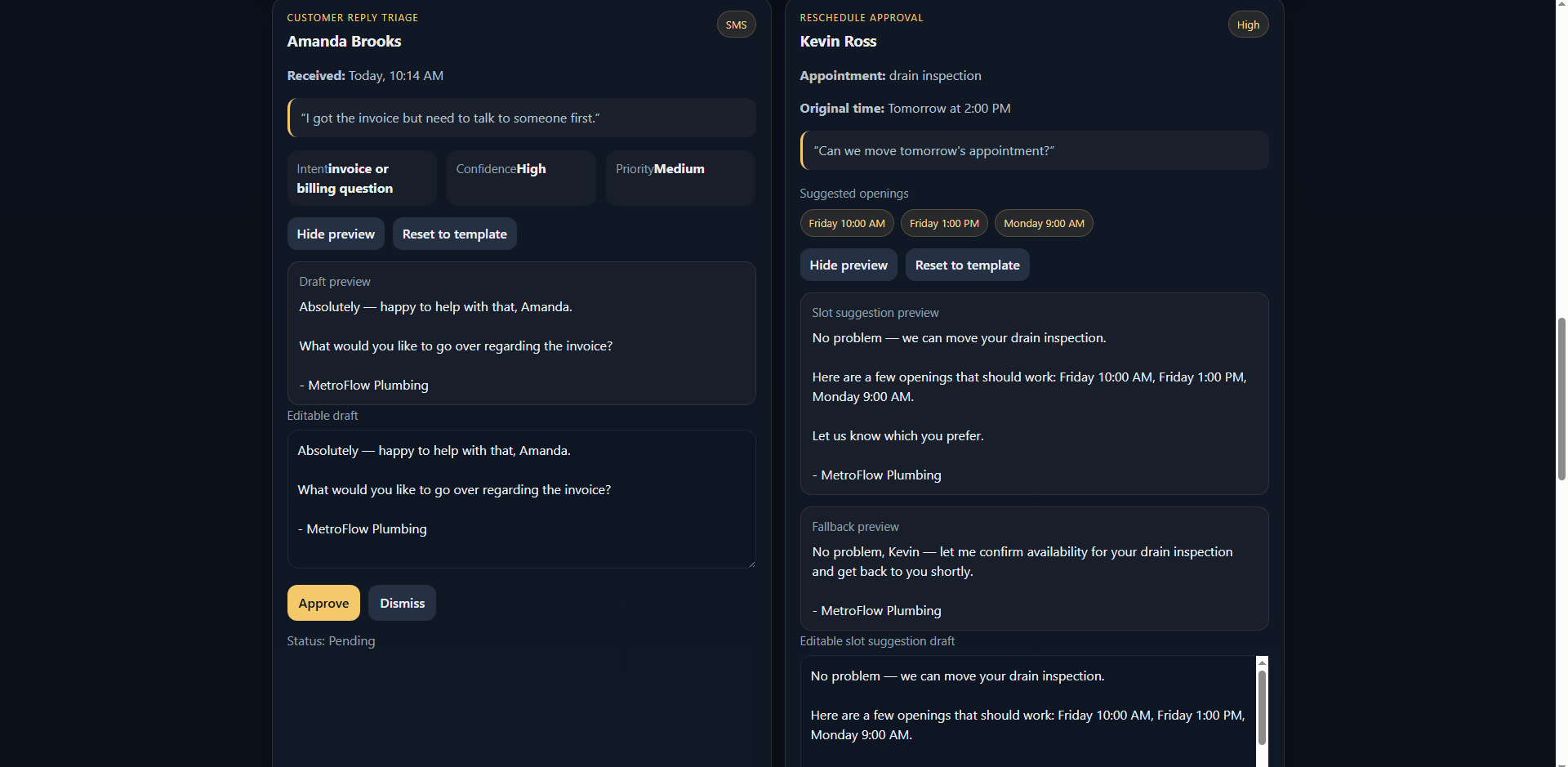
Task: Click Kevin's quoted reschedule request
Action: coord(1033,150)
